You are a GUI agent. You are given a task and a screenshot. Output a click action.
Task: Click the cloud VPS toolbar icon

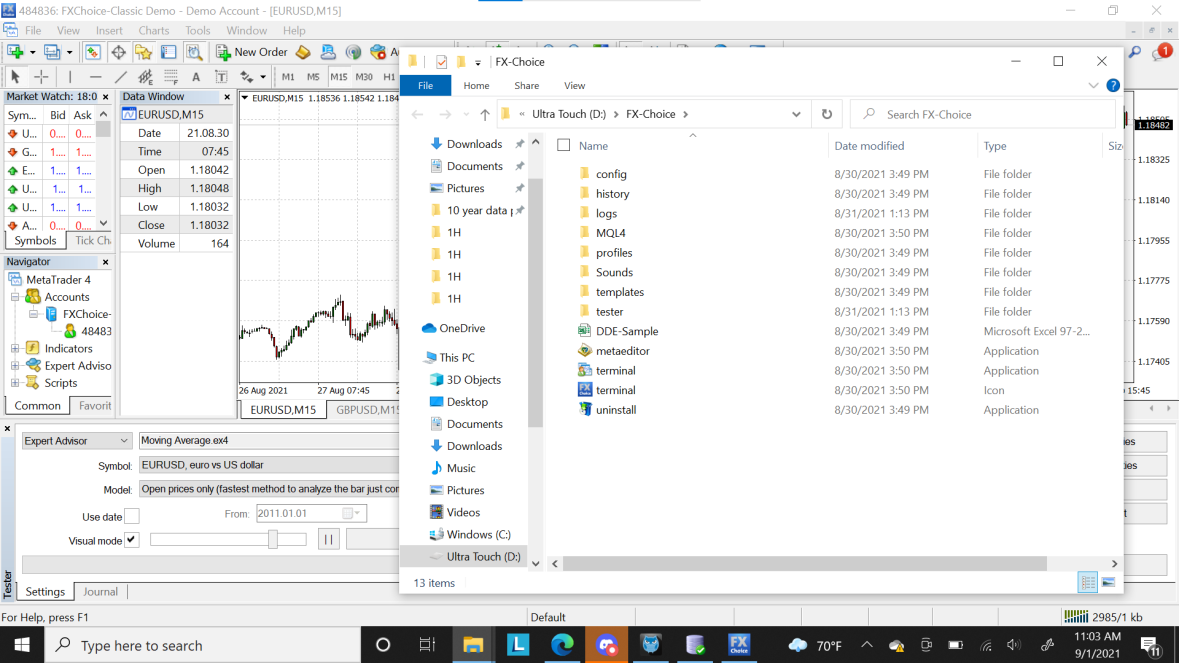(328, 52)
